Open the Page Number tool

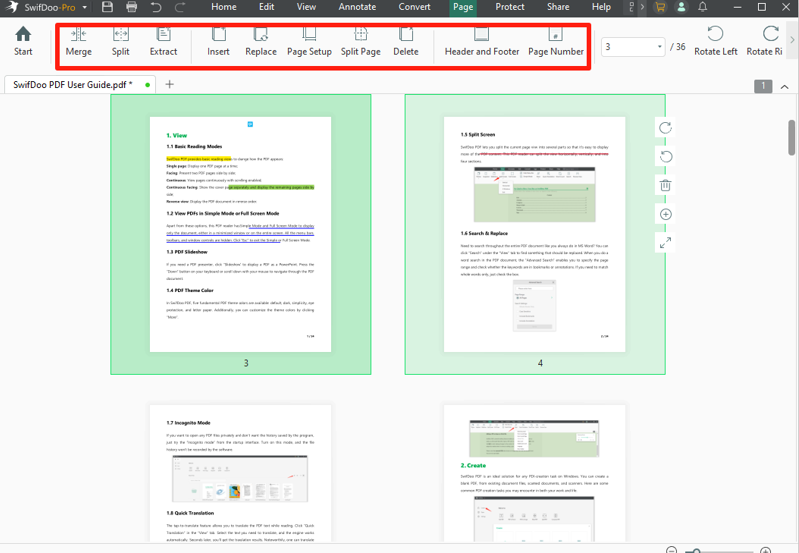click(555, 42)
